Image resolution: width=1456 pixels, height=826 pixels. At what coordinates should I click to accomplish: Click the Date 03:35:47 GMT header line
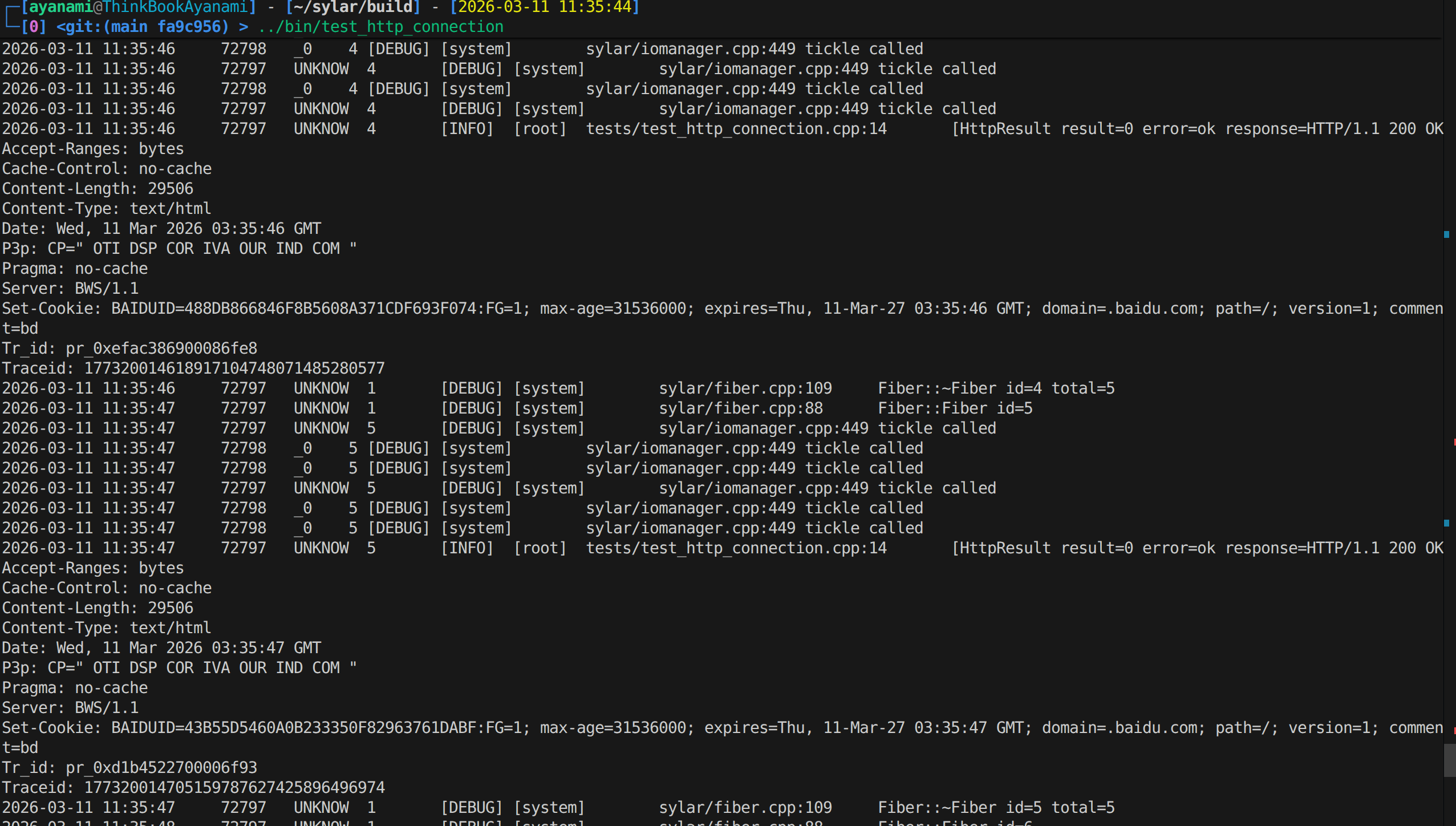[x=161, y=648]
